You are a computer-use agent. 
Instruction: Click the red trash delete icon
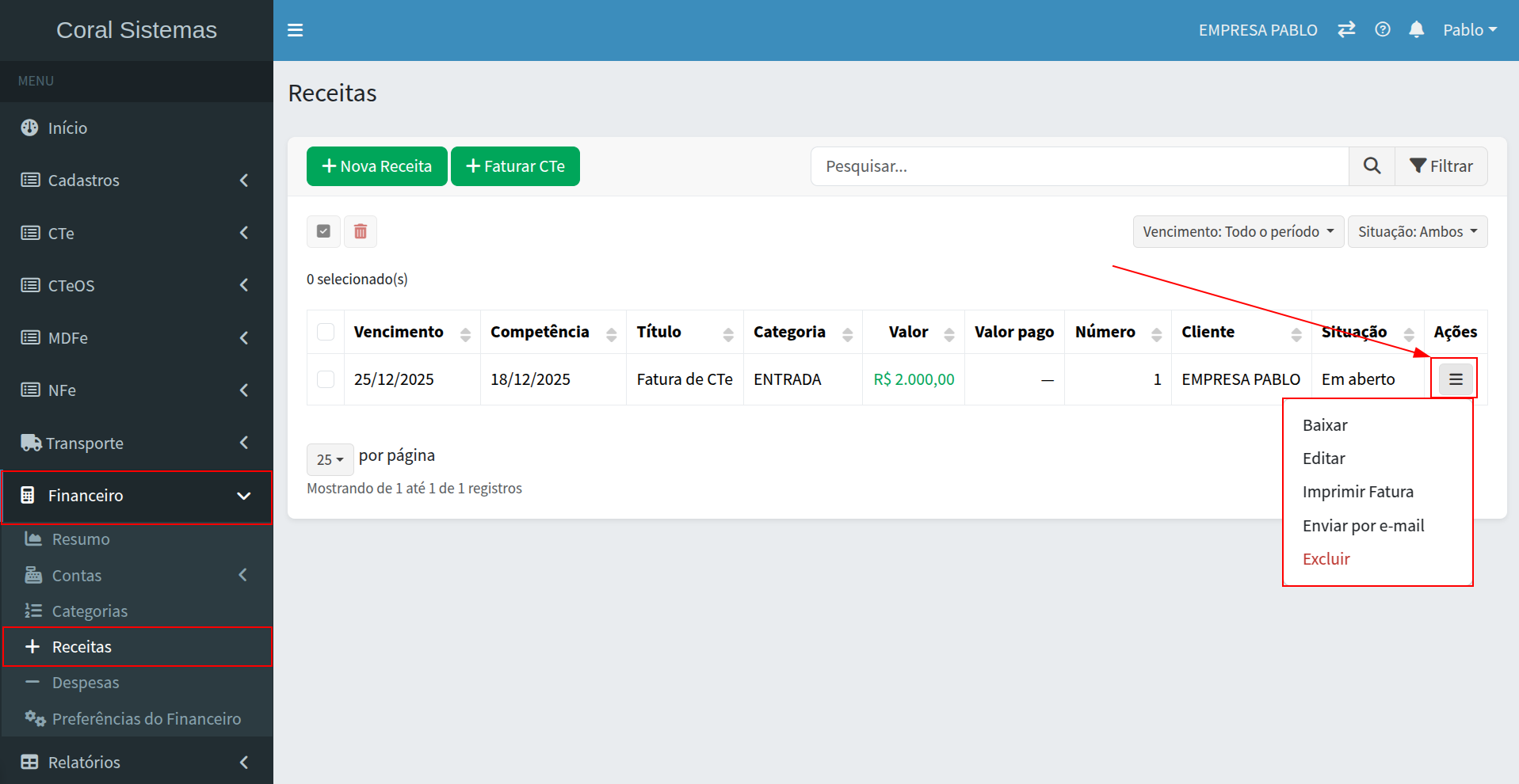pyautogui.click(x=361, y=231)
